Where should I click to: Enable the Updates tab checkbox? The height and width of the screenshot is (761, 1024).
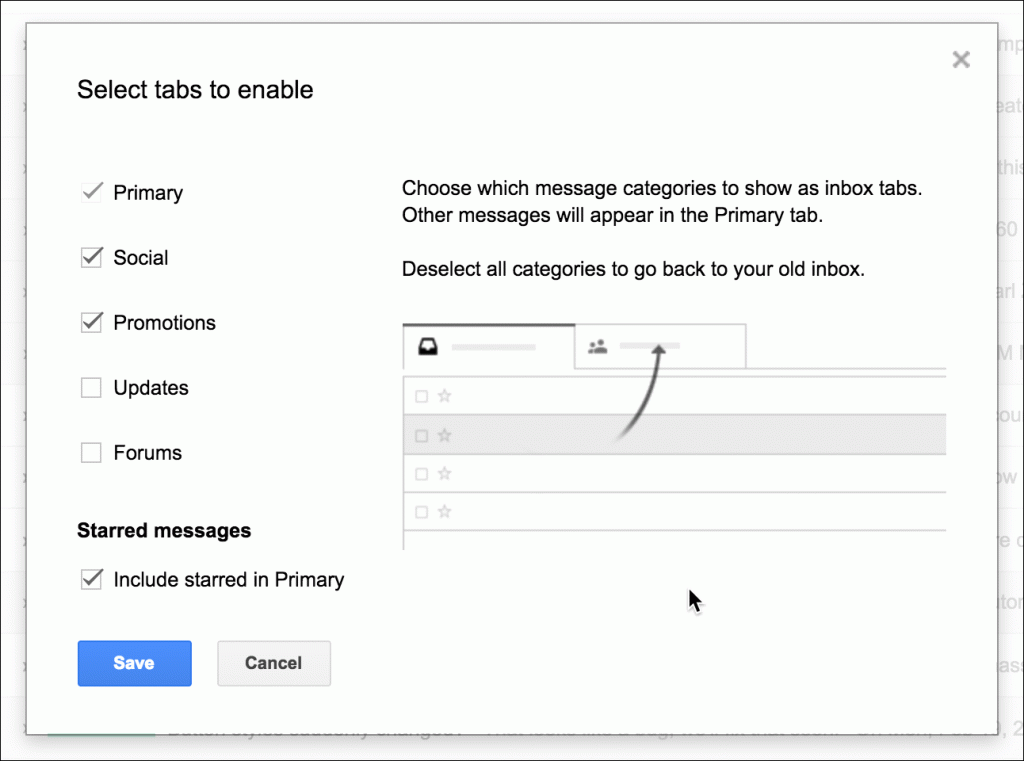pos(91,388)
